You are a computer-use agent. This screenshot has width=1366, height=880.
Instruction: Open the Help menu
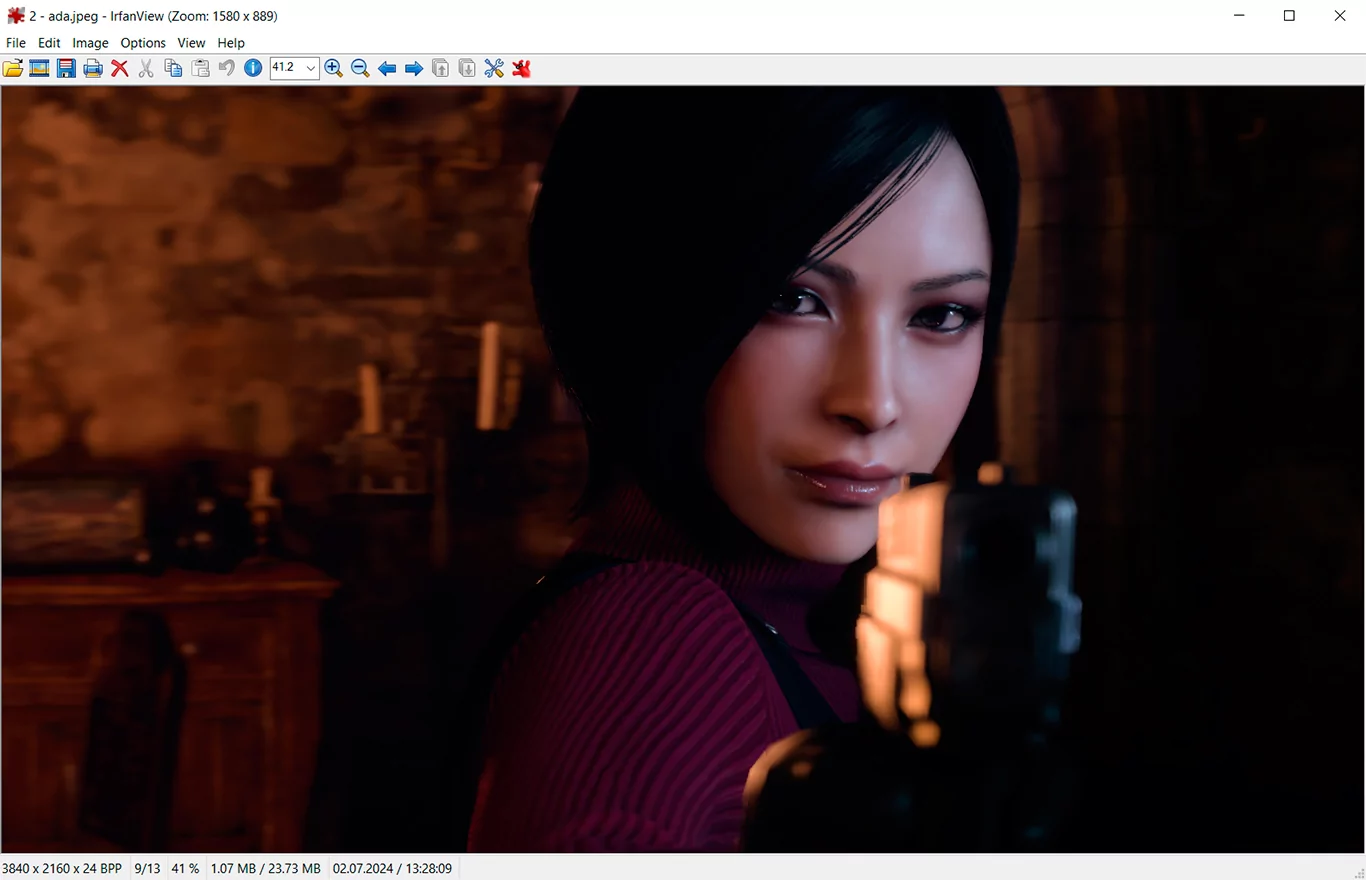click(x=231, y=43)
